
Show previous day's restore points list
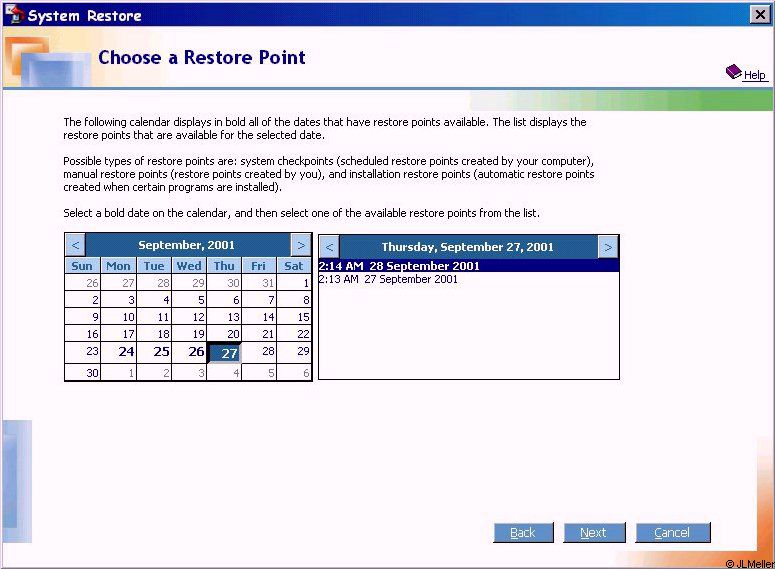(x=330, y=247)
